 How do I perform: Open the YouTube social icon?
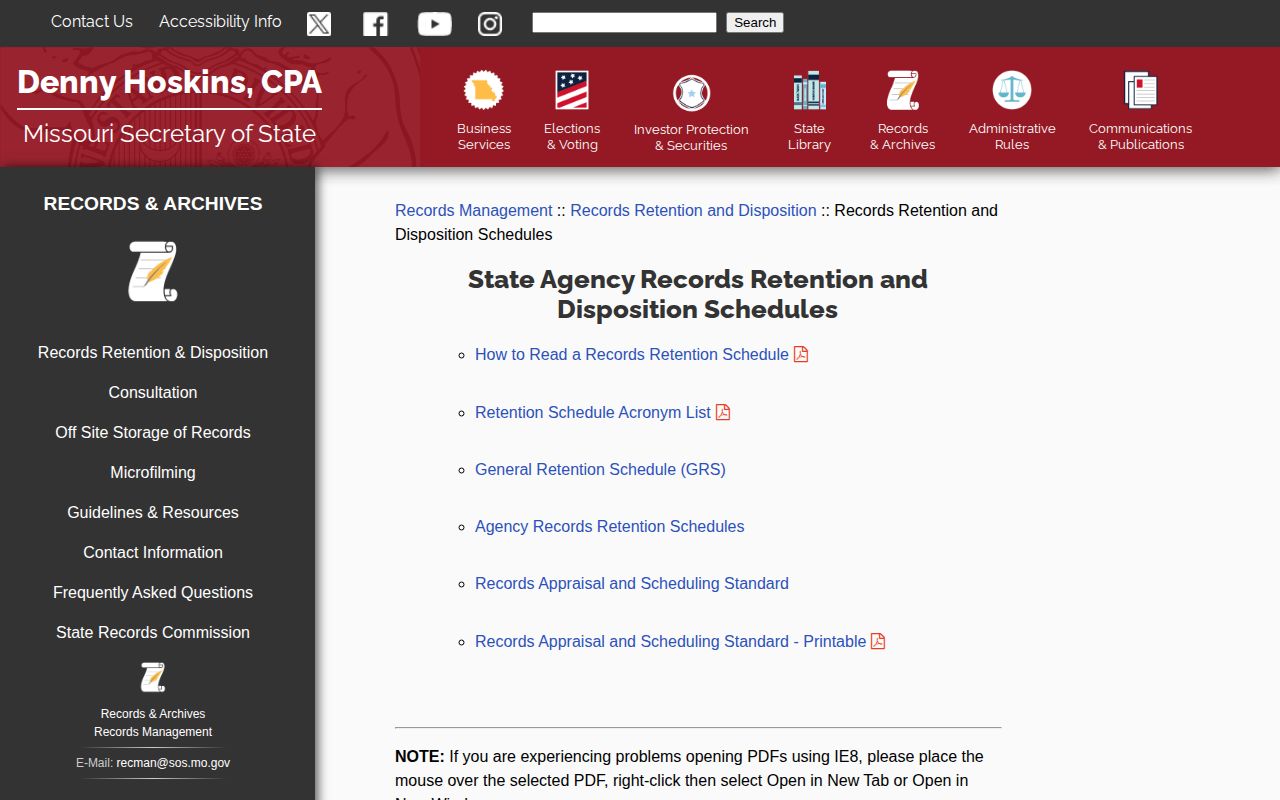(434, 24)
